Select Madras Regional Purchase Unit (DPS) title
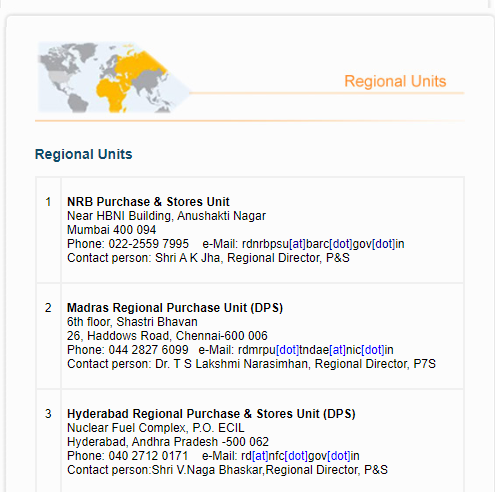The image size is (495, 492). (x=175, y=308)
